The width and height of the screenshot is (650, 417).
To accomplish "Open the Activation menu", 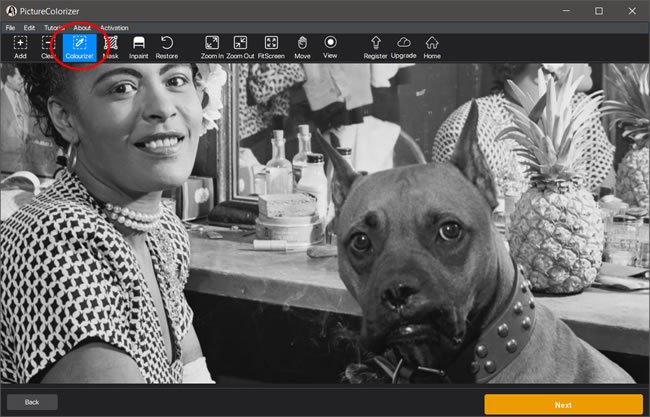I will point(114,28).
